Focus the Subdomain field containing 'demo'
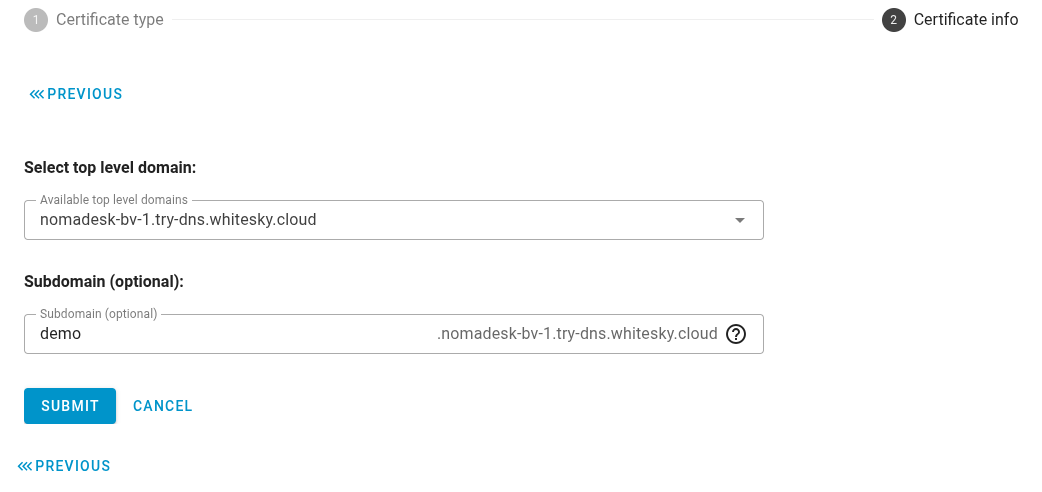This screenshot has height=492, width=1042. coord(230,334)
